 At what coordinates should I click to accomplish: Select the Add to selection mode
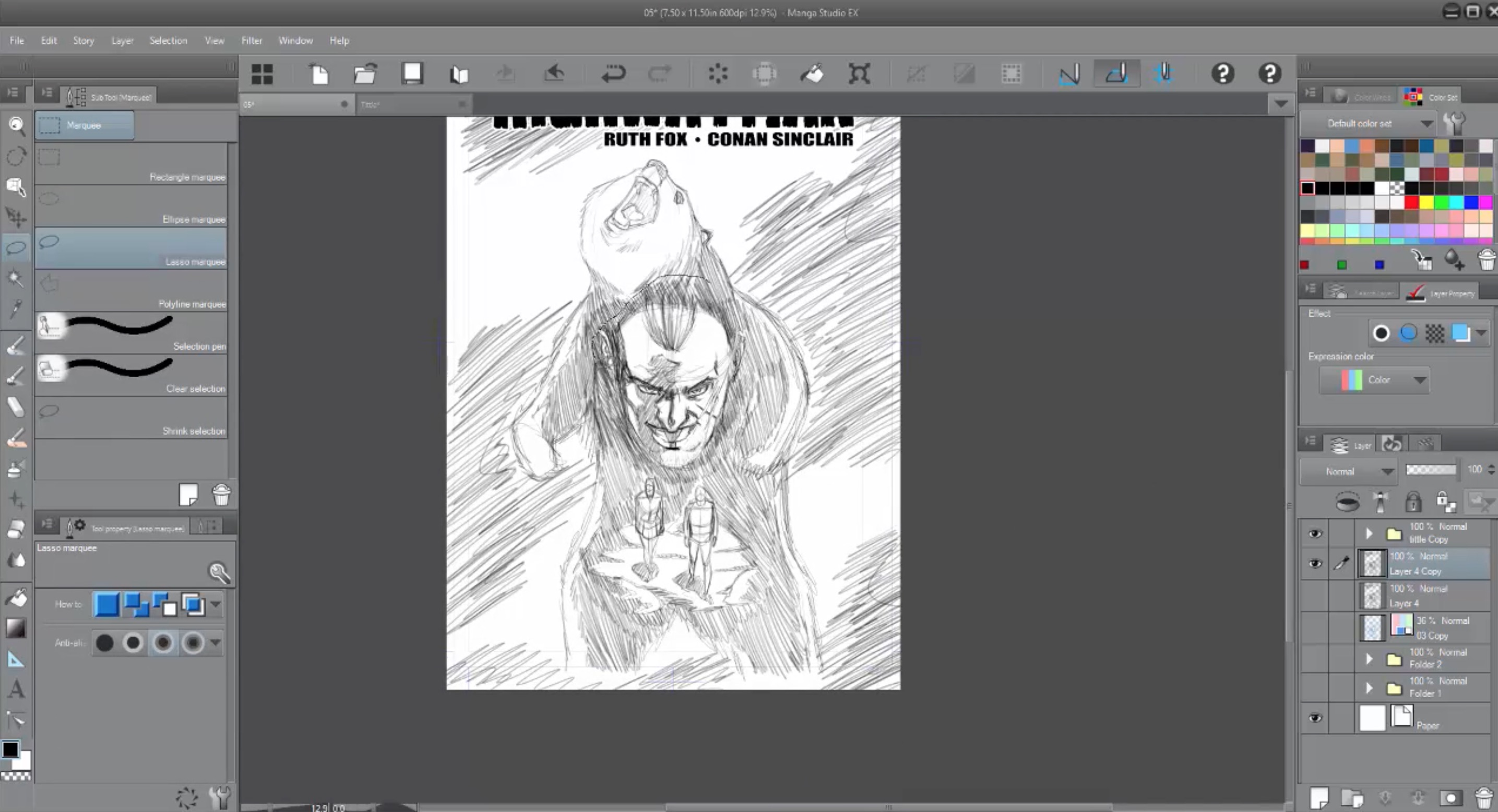point(137,604)
